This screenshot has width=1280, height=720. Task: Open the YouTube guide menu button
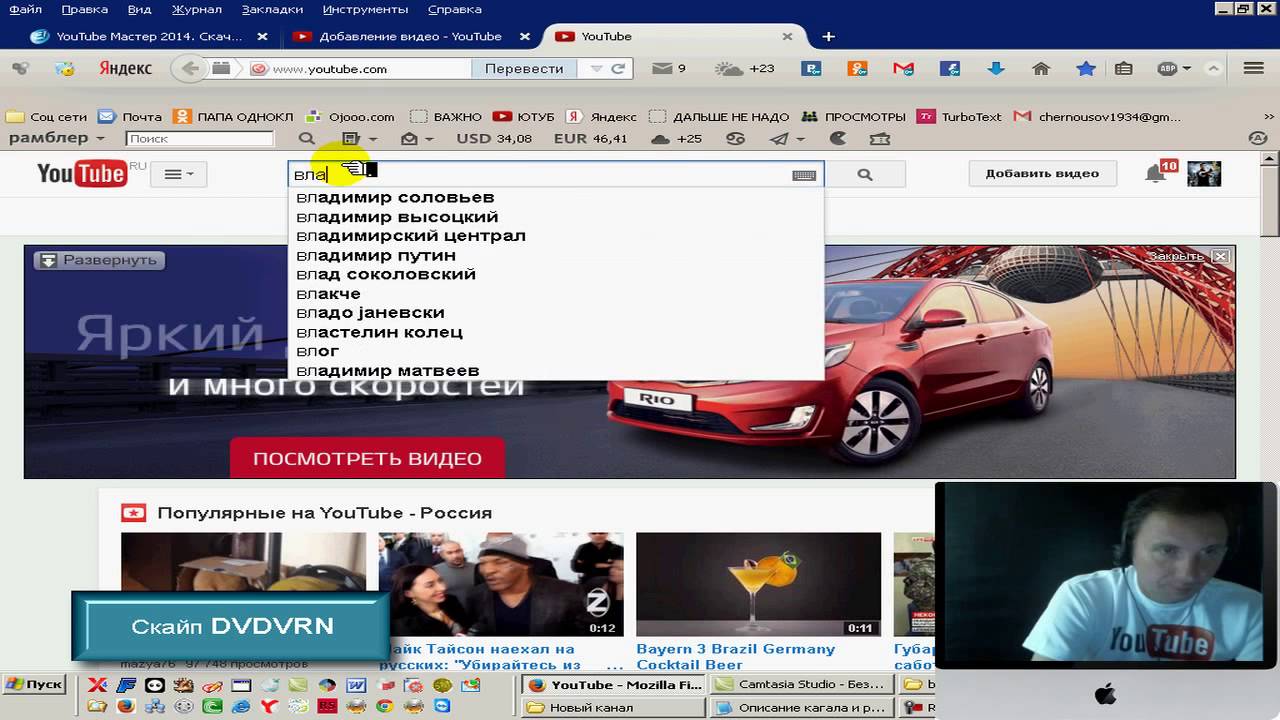(179, 174)
